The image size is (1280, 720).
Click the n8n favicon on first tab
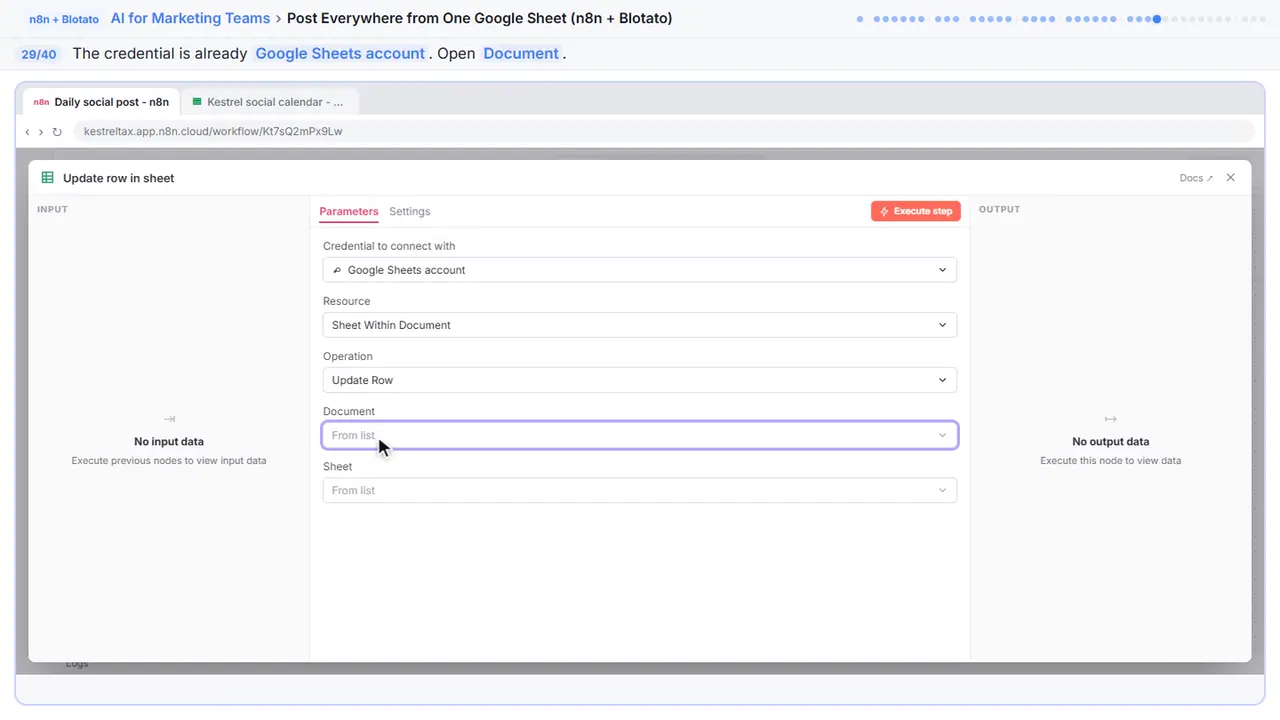click(x=41, y=102)
